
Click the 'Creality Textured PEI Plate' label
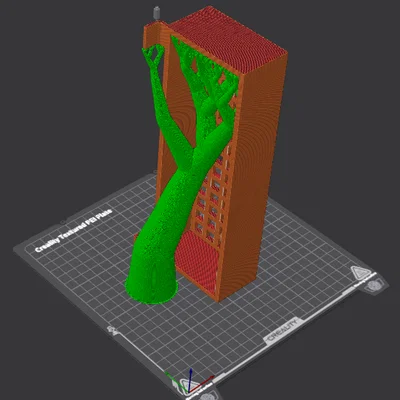click(x=73, y=230)
